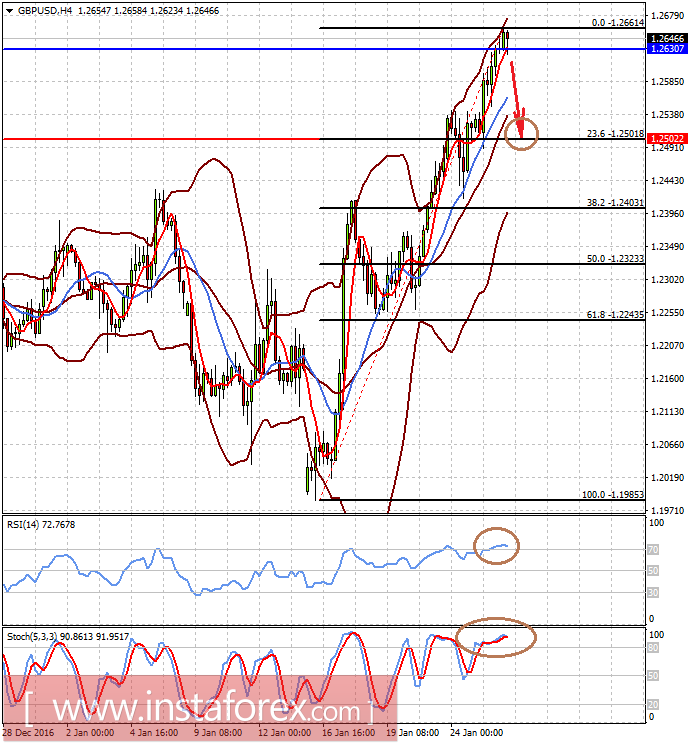The image size is (688, 744).
Task: Click the Fibonacci label 50.0 -1.23233
Action: pyautogui.click(x=615, y=259)
